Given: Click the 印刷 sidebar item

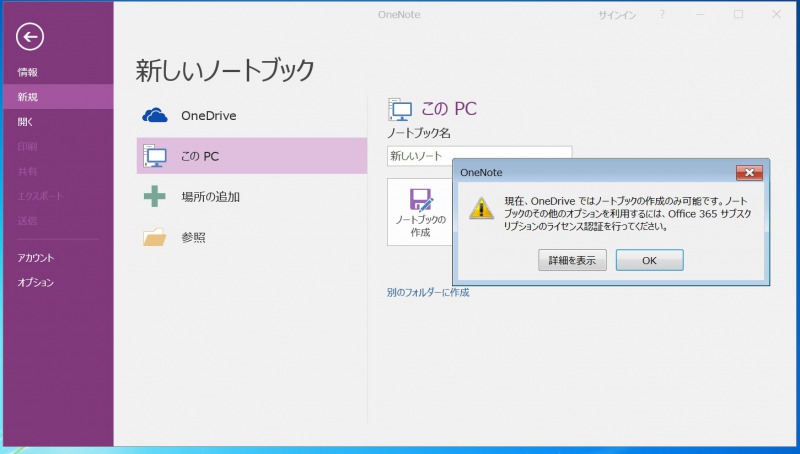Looking at the screenshot, I should pyautogui.click(x=28, y=147).
